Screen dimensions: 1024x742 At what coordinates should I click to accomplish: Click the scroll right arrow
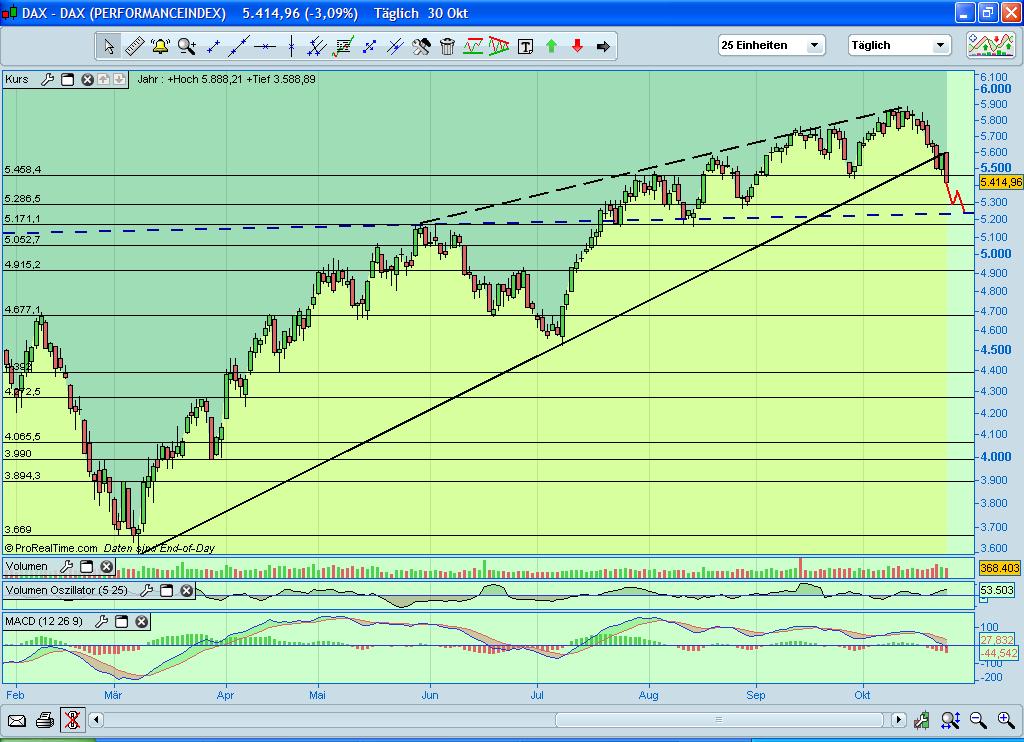point(899,720)
